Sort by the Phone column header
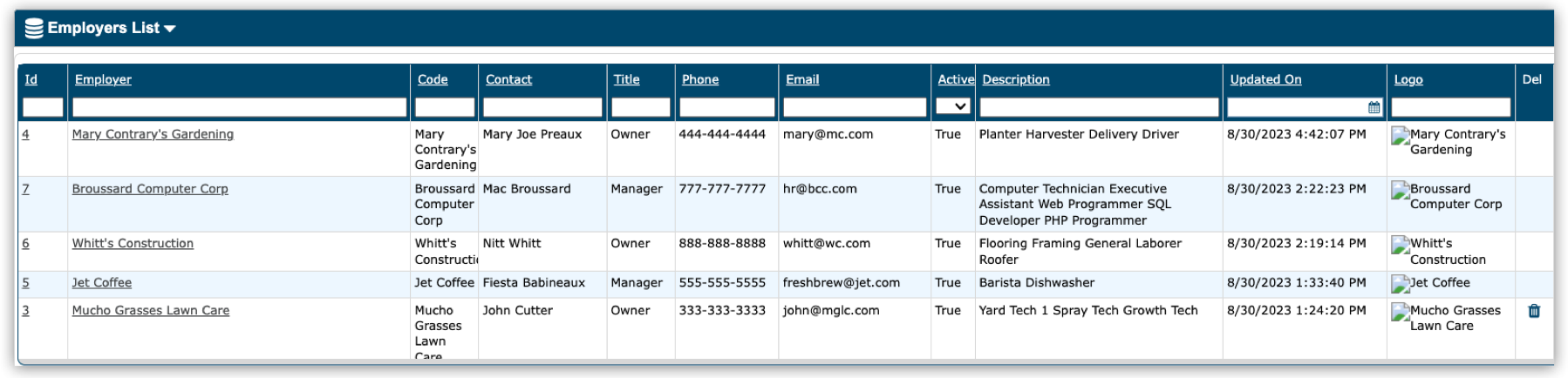 point(699,79)
